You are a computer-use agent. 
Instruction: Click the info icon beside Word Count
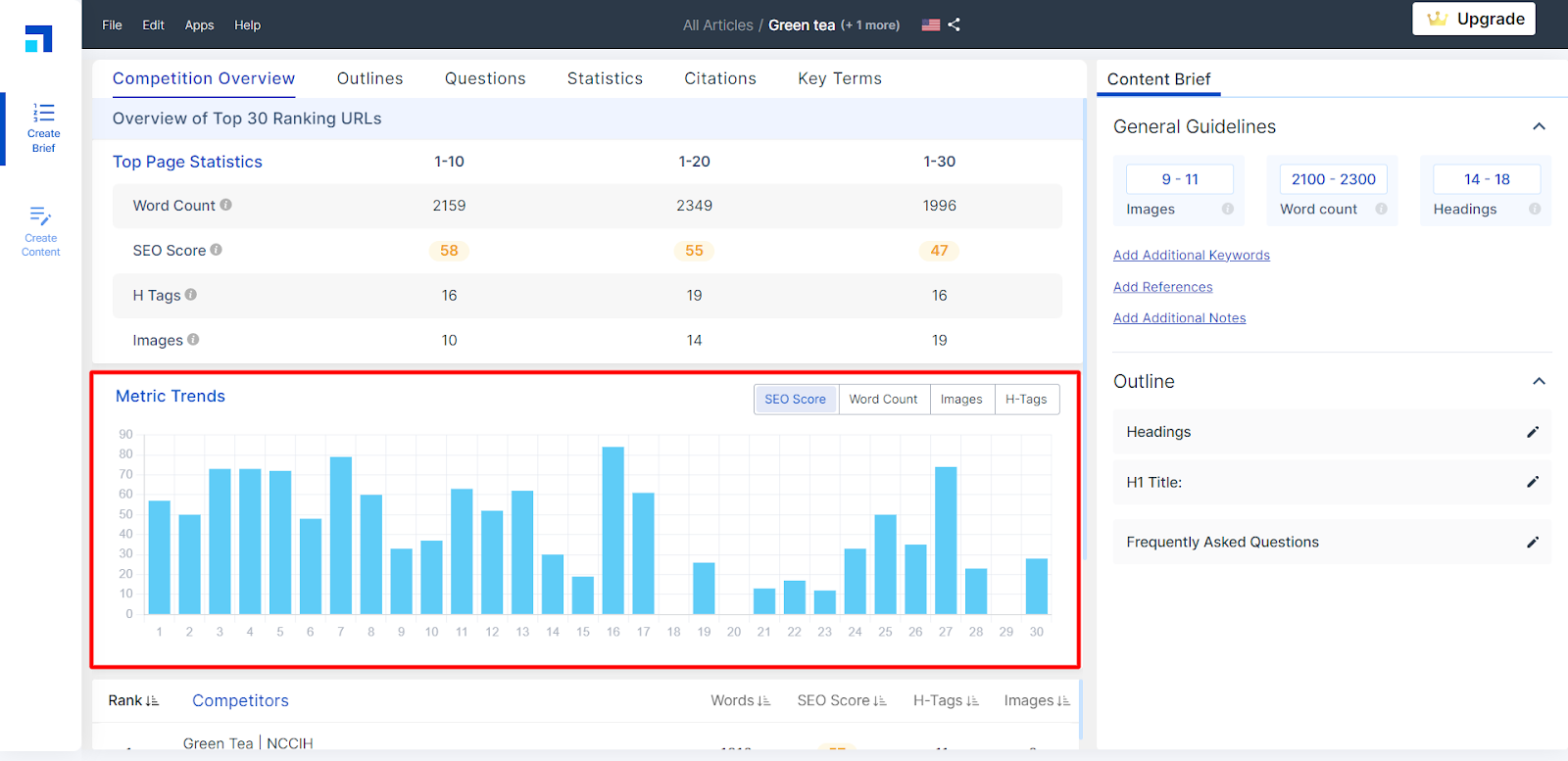[226, 205]
